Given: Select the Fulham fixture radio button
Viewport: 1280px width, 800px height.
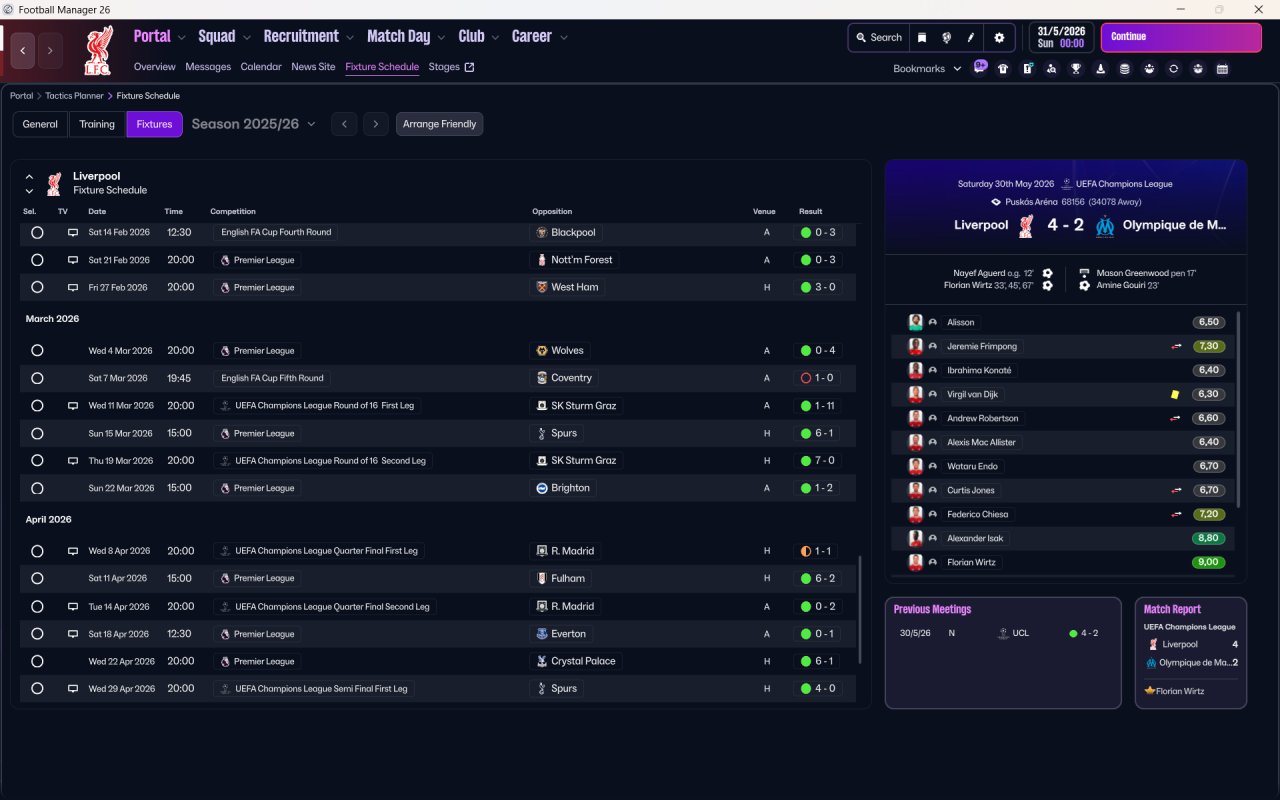Looking at the screenshot, I should coord(37,578).
